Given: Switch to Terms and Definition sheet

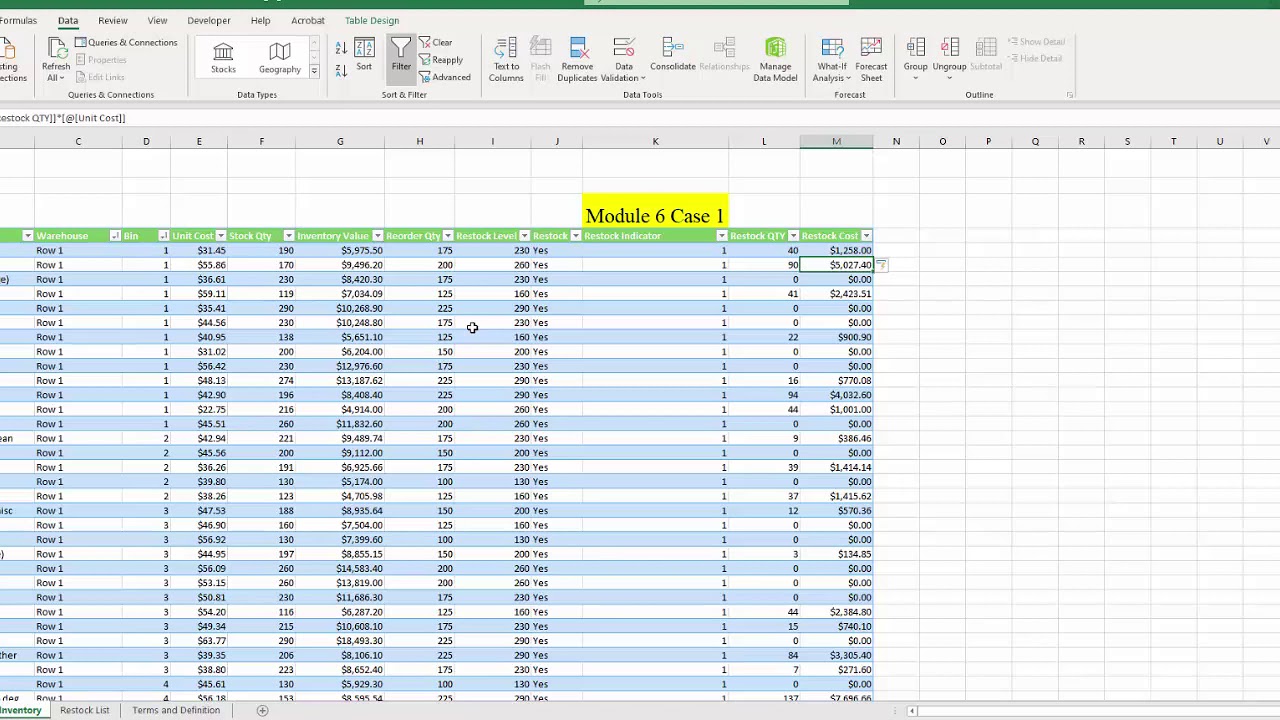Looking at the screenshot, I should pyautogui.click(x=176, y=710).
